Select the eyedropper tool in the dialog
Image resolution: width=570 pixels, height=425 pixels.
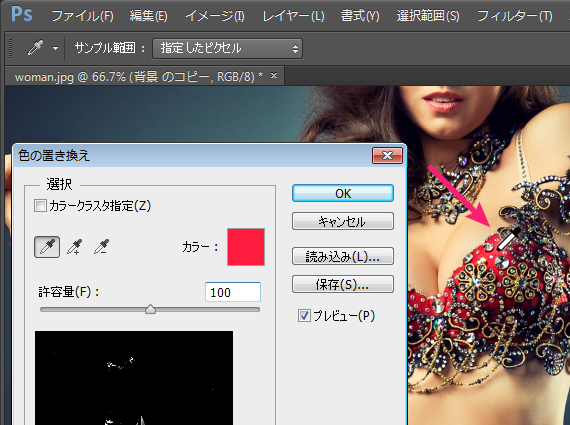click(x=47, y=247)
